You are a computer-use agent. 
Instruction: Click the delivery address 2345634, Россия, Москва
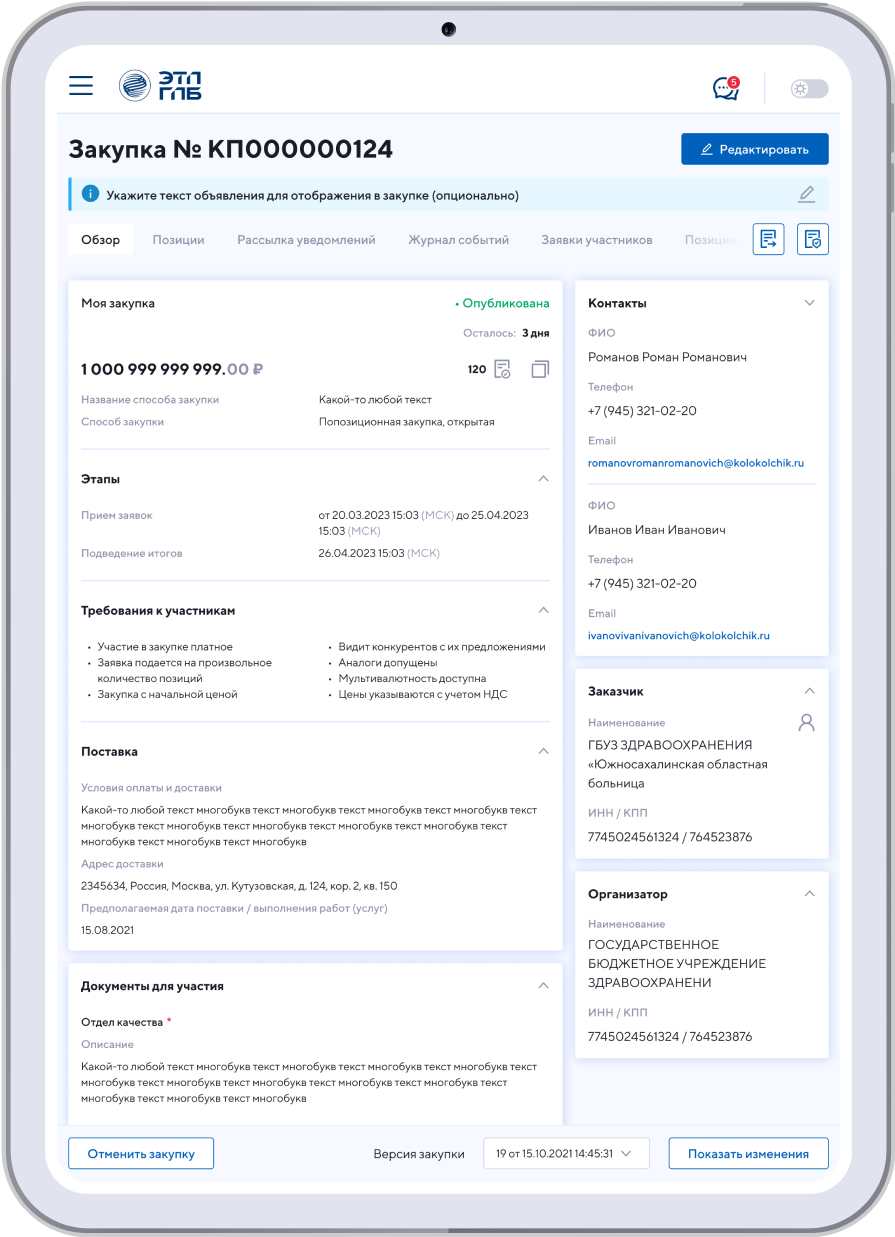click(x=239, y=886)
